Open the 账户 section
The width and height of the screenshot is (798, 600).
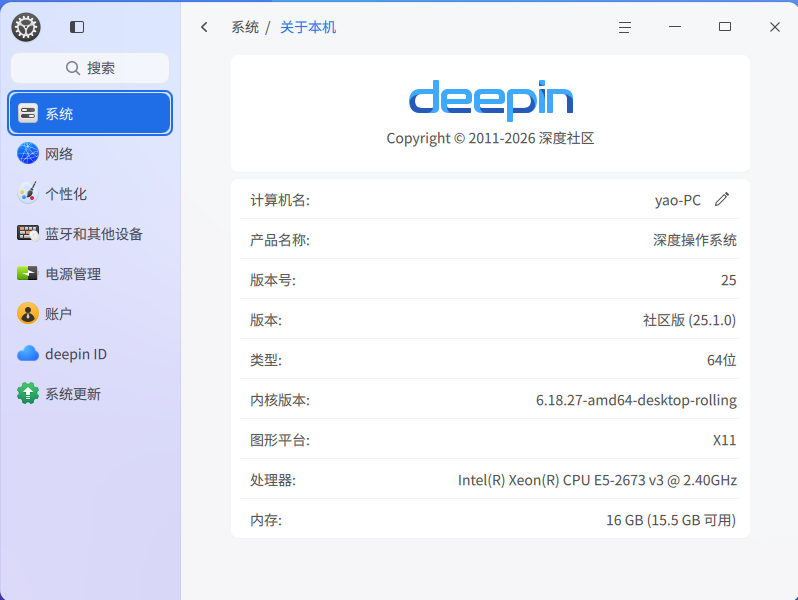[90, 313]
